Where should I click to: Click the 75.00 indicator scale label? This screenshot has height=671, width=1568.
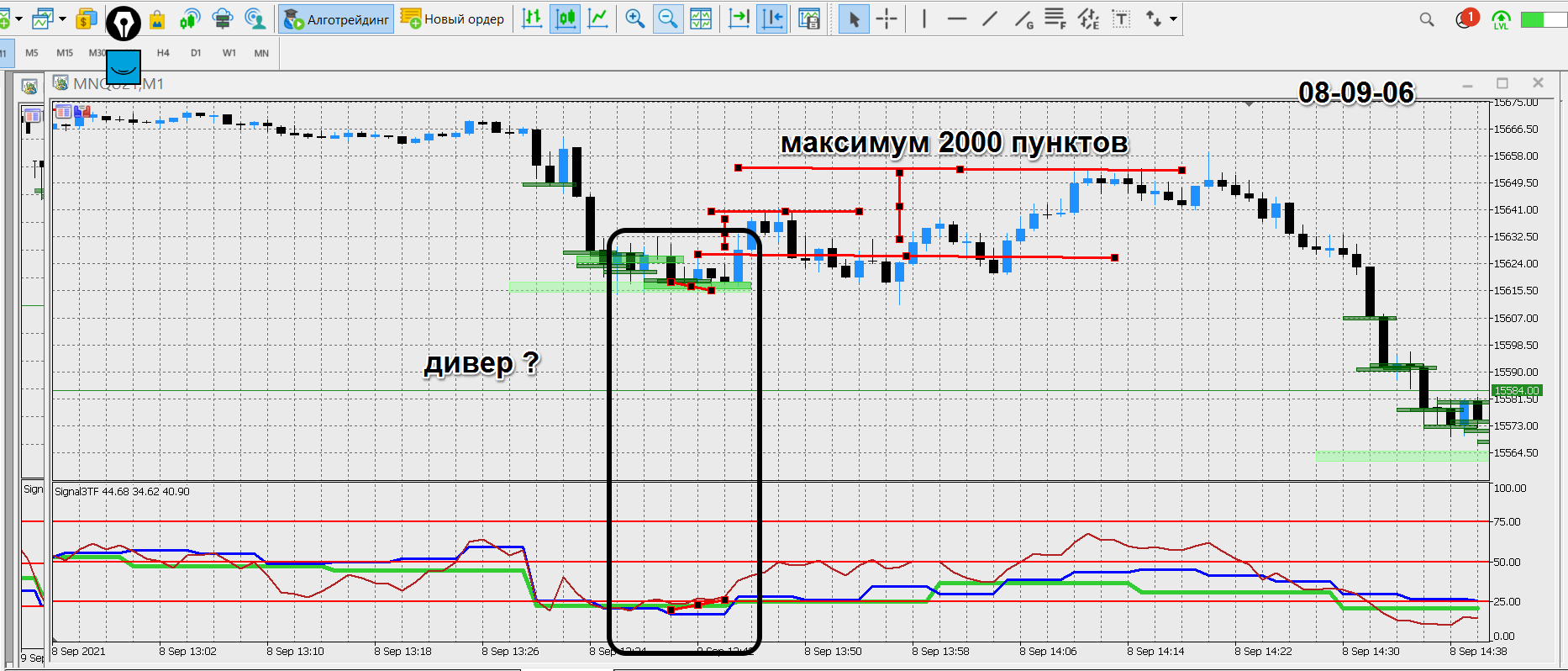[x=1507, y=522]
